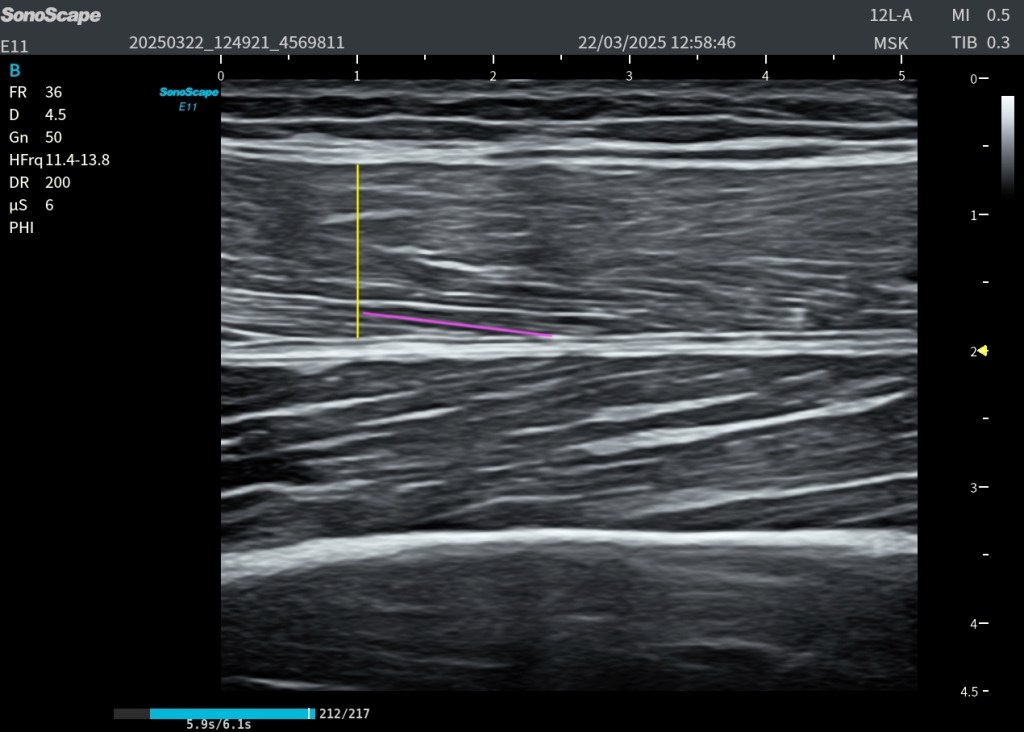This screenshot has height=732, width=1024.
Task: Click the magenta angled measurement line
Action: click(457, 325)
